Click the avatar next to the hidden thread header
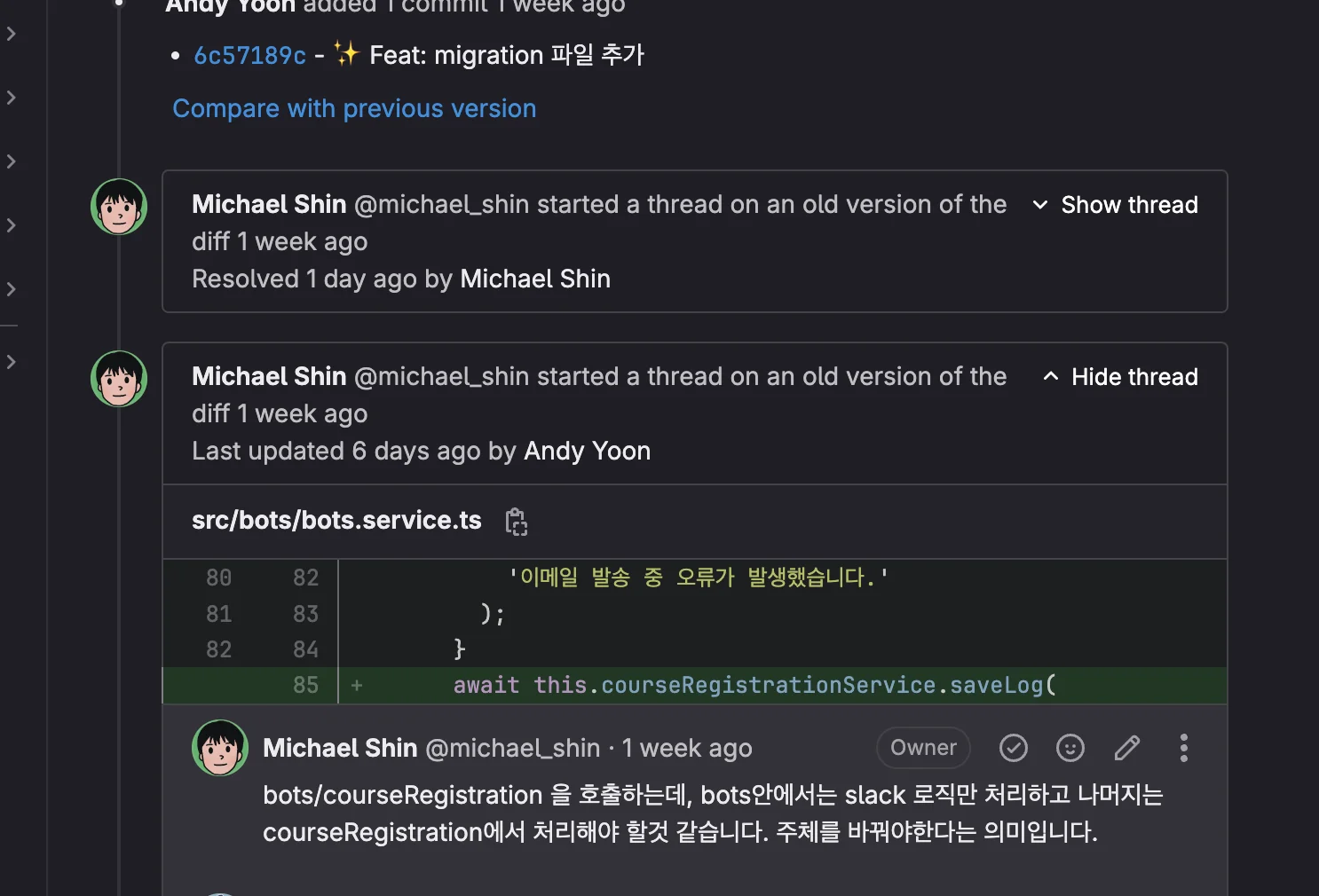This screenshot has width=1319, height=896. tap(118, 378)
